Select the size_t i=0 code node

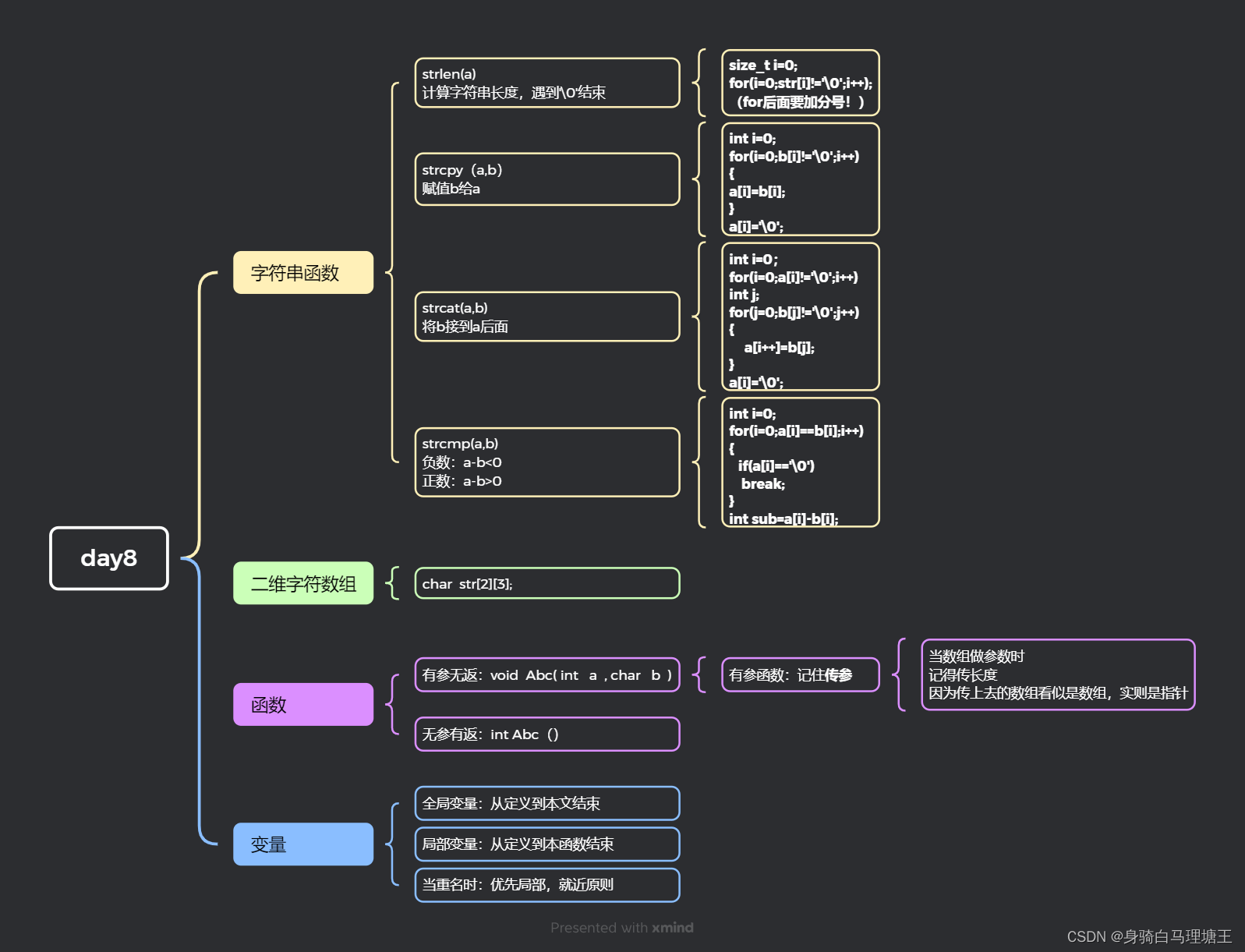[801, 83]
